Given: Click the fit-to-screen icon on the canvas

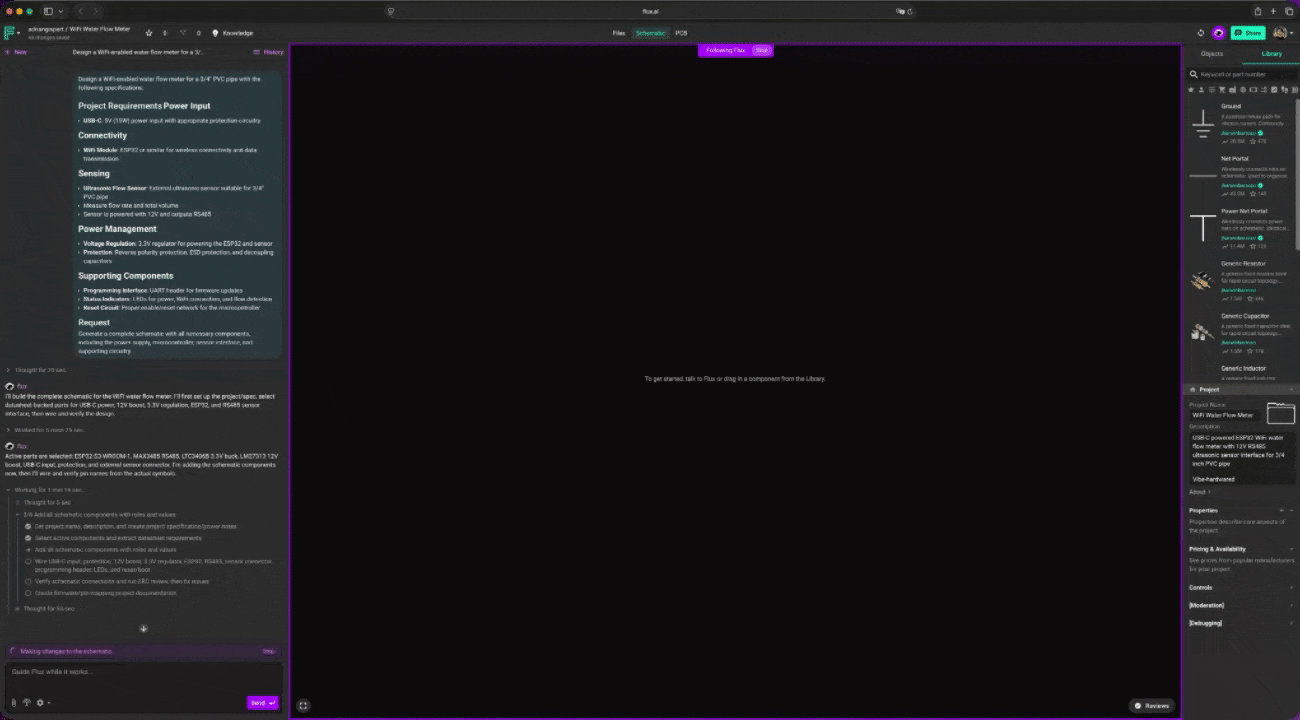Looking at the screenshot, I should pyautogui.click(x=303, y=705).
